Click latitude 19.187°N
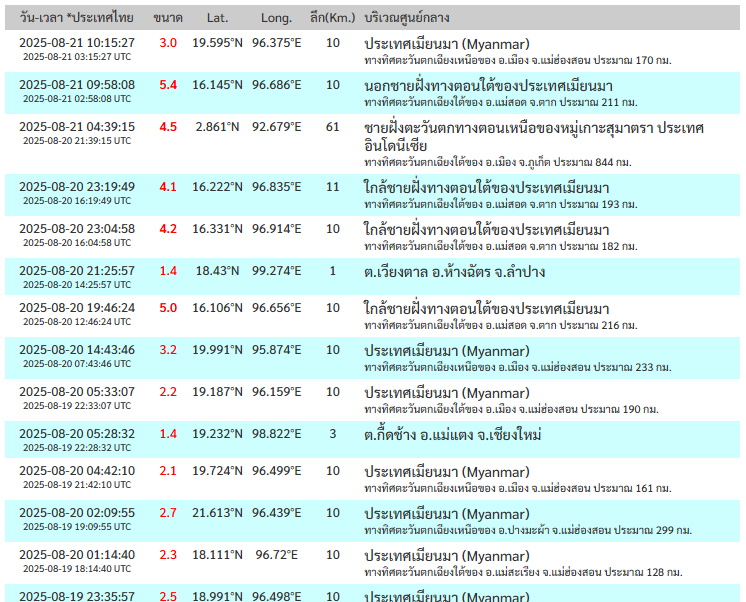The width and height of the screenshot is (746, 602). [217, 391]
